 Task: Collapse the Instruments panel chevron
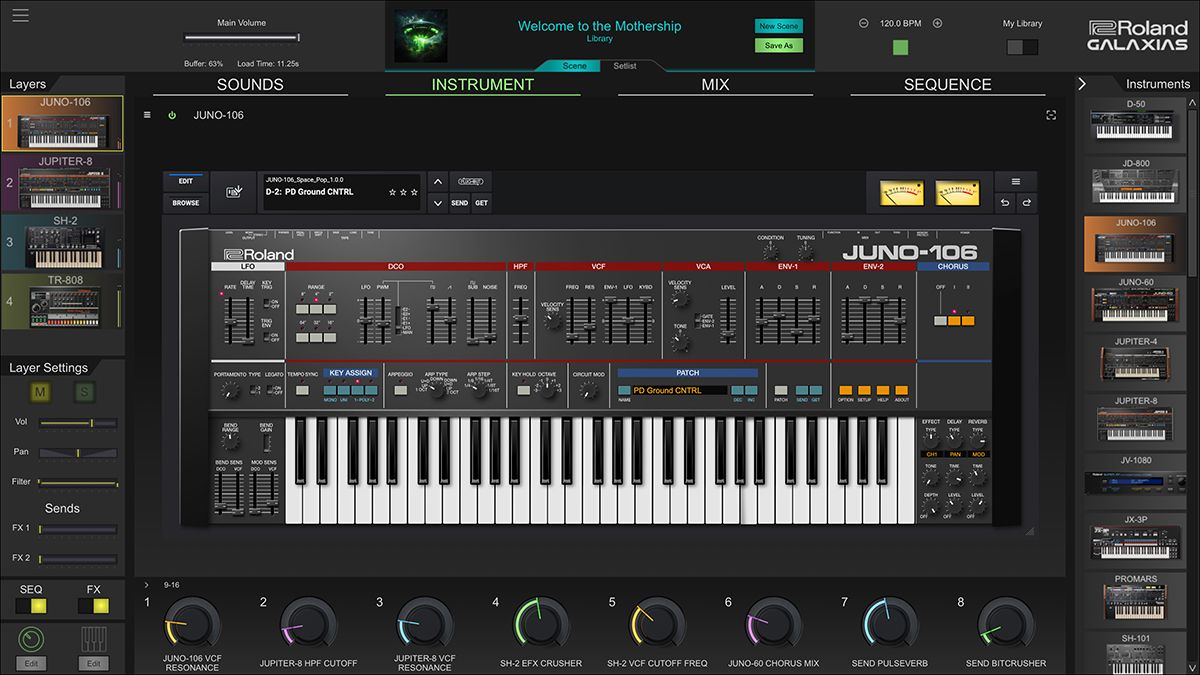[1082, 84]
